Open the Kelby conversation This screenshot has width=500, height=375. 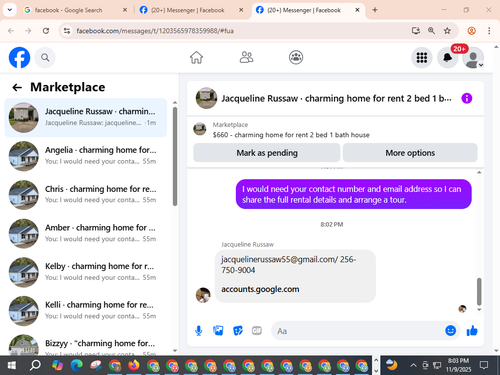click(86, 272)
